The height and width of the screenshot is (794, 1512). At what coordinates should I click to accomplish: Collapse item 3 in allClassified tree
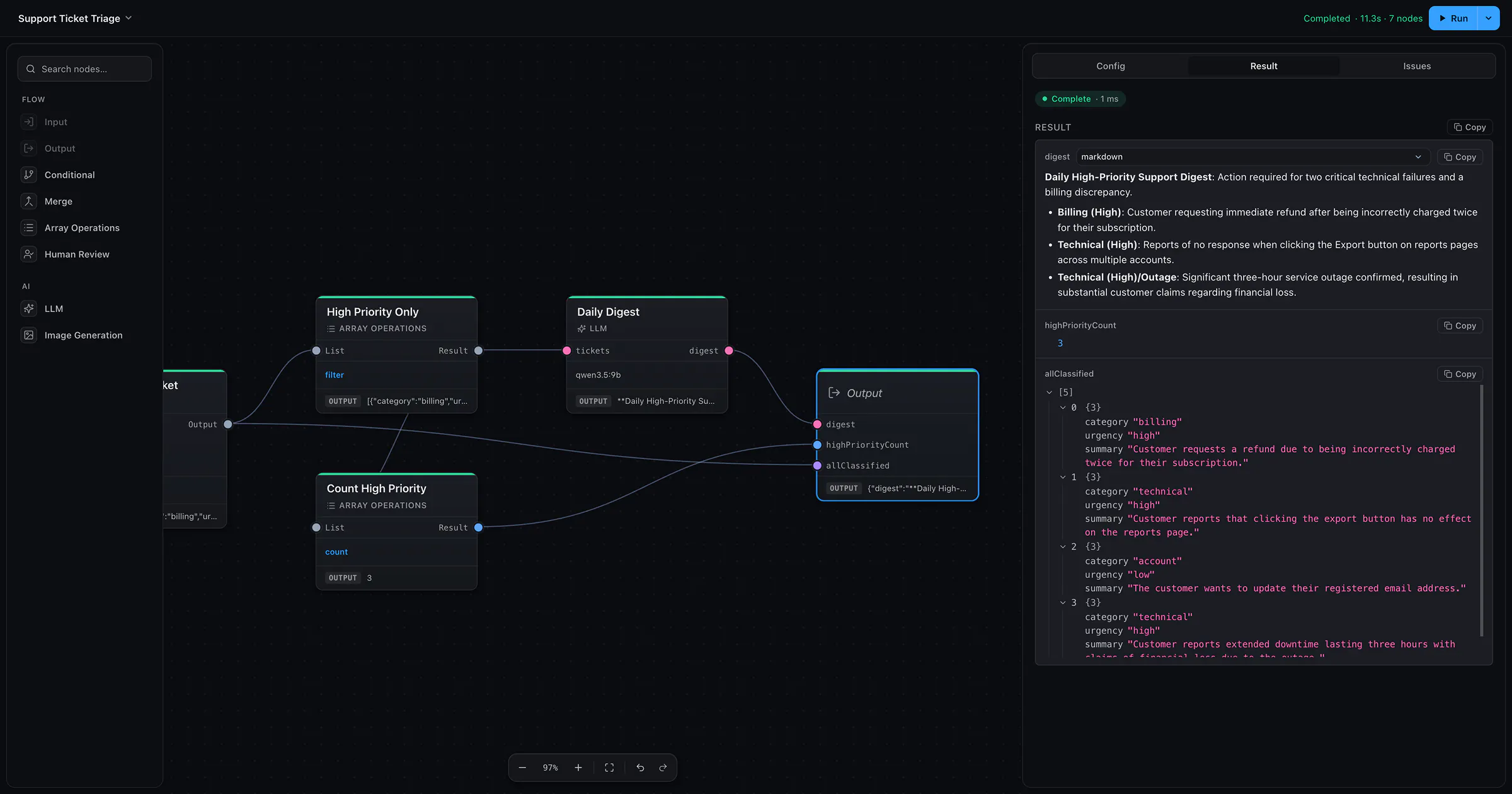tap(1063, 602)
